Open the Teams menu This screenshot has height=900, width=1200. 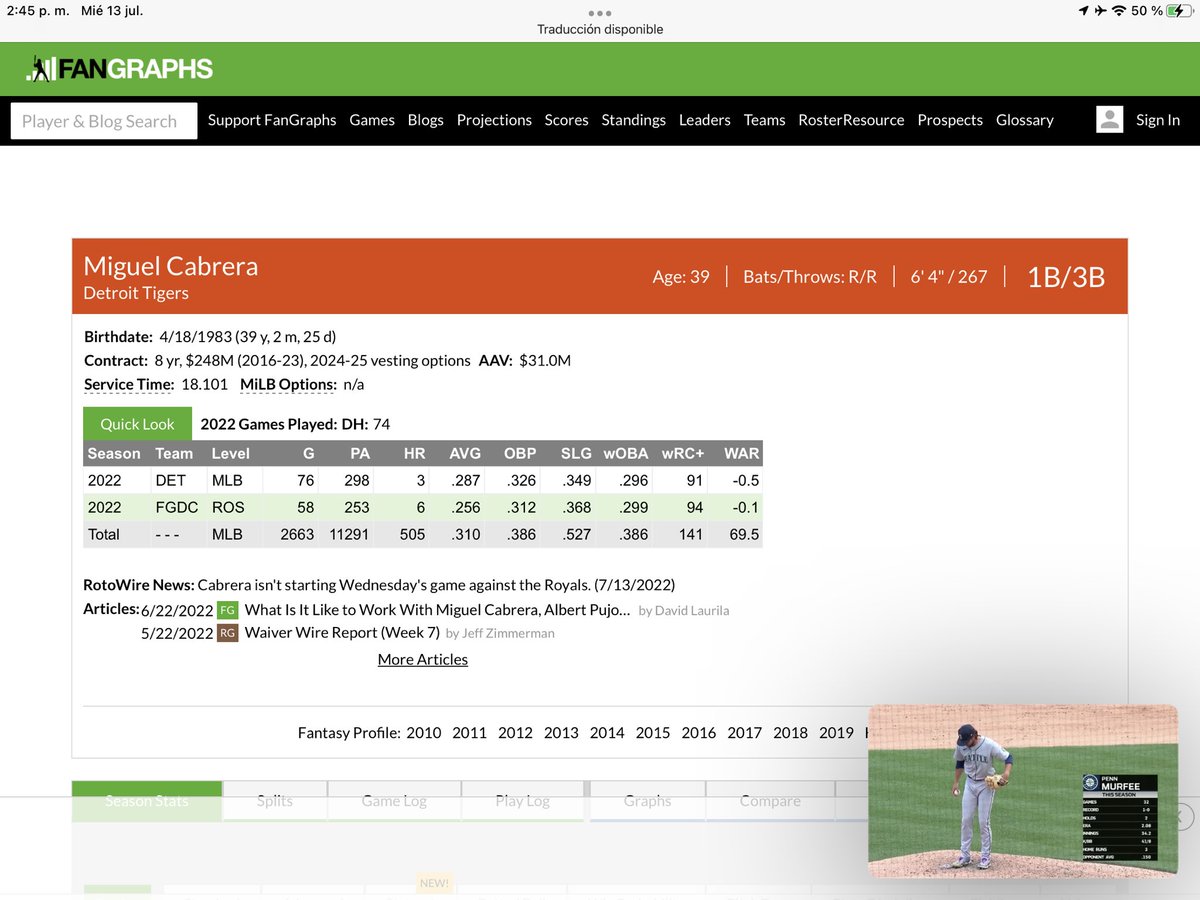pos(765,120)
